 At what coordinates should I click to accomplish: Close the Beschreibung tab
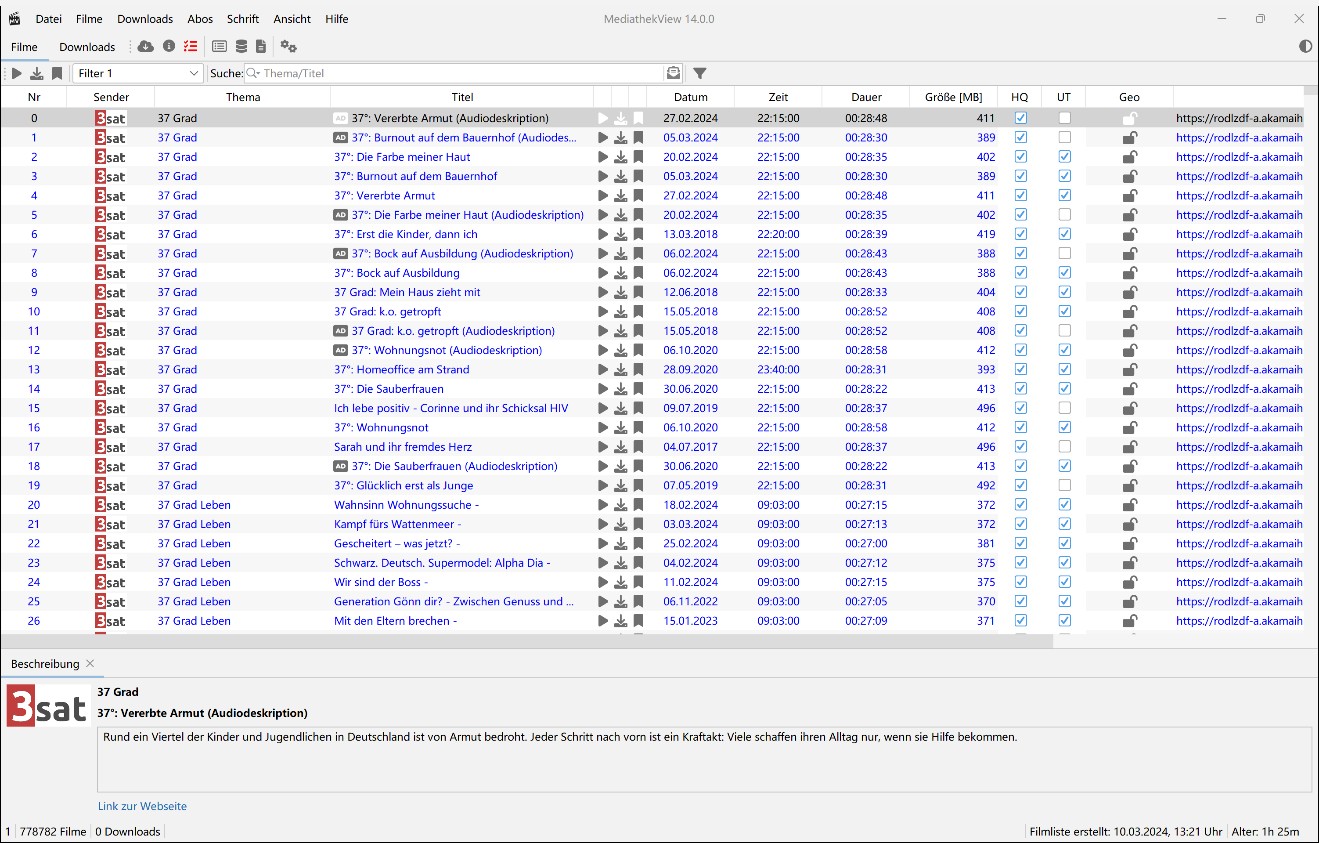tap(90, 663)
